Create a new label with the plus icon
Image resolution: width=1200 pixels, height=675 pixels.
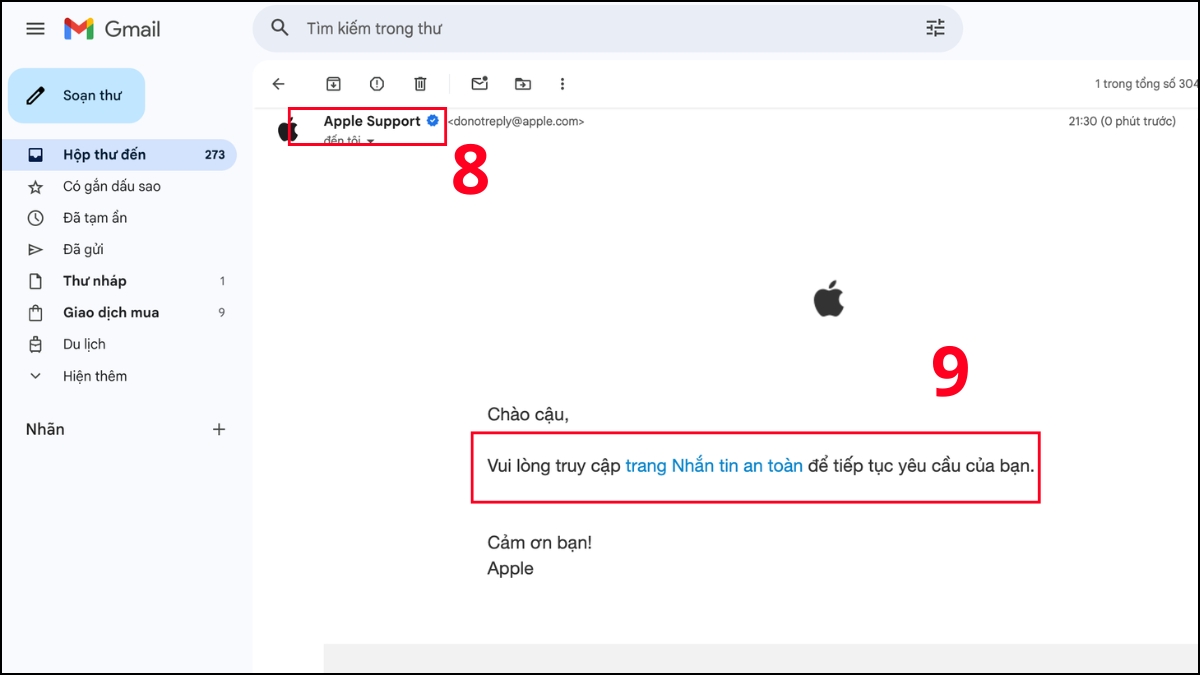[219, 429]
